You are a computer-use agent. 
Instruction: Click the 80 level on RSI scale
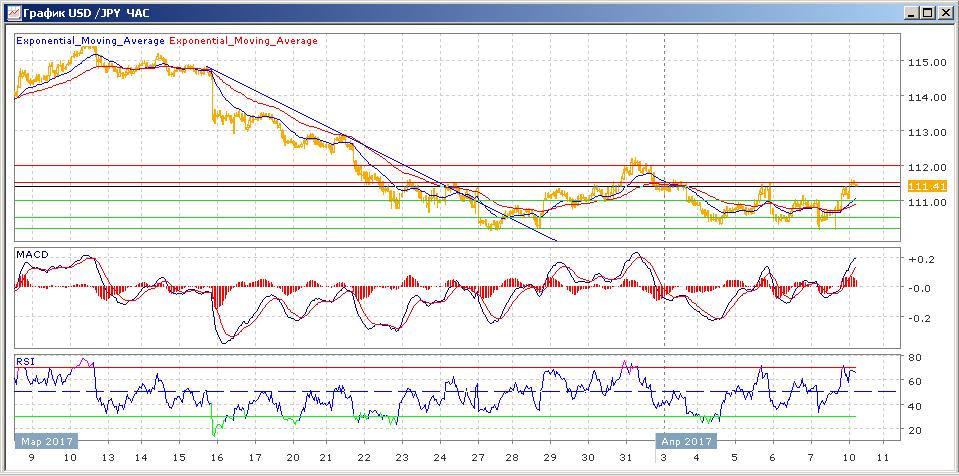[914, 357]
